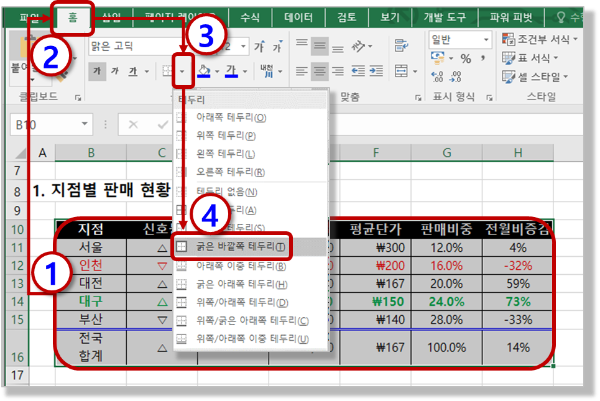This screenshot has height=401, width=600.
Task: Align text left
Action: 302,71
